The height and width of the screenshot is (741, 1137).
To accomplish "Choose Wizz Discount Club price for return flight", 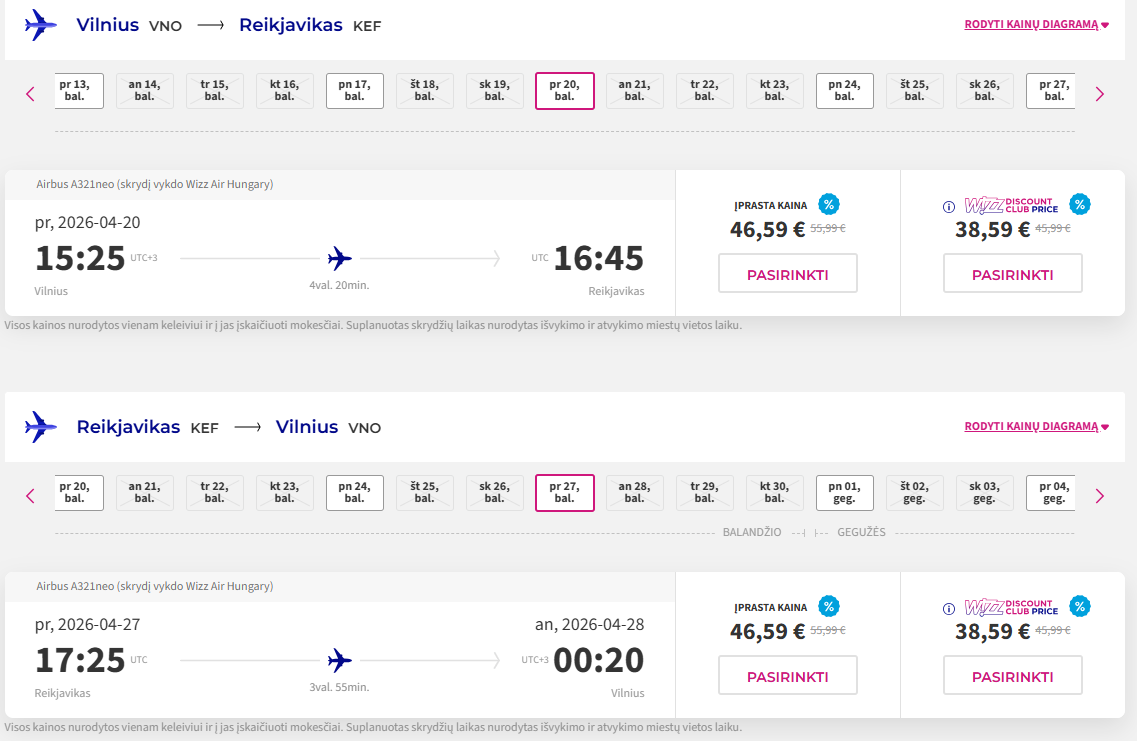I will pos(1012,676).
